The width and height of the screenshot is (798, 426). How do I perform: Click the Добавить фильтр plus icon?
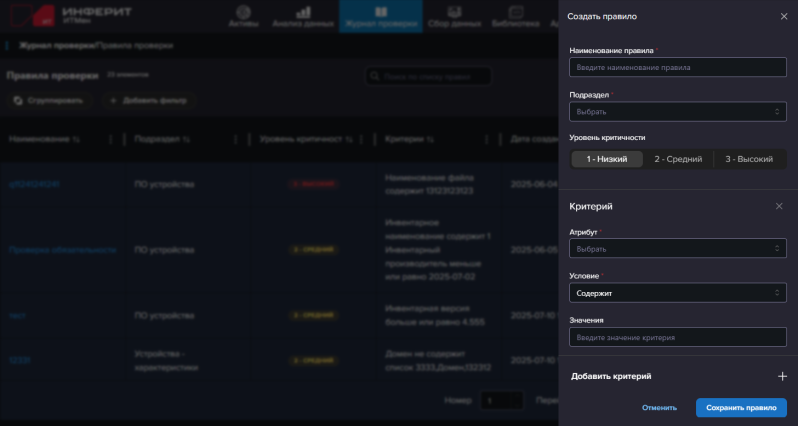[113, 101]
